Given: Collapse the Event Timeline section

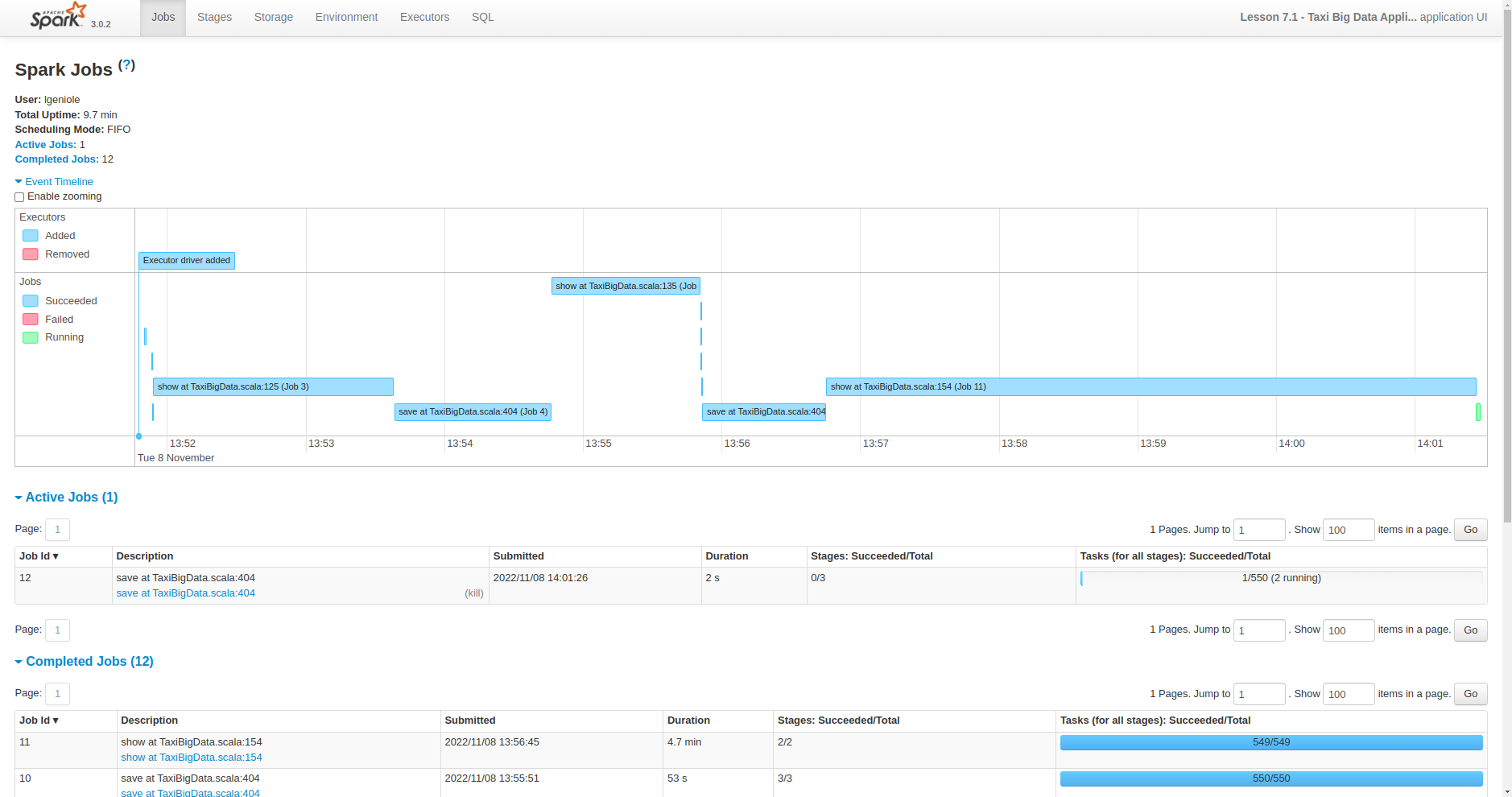Looking at the screenshot, I should pyautogui.click(x=54, y=182).
